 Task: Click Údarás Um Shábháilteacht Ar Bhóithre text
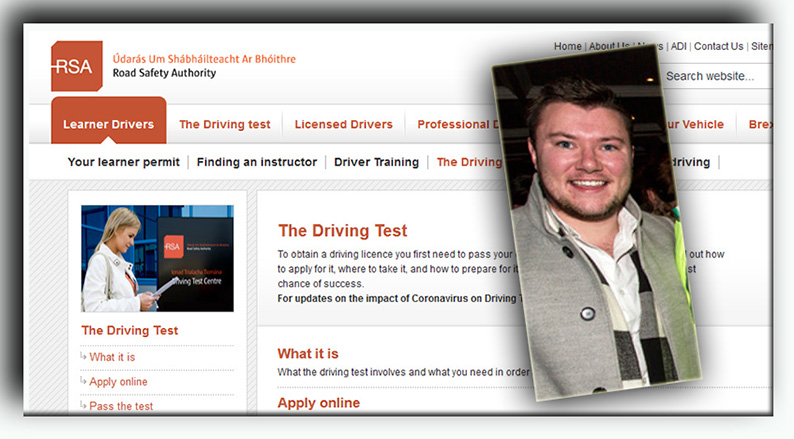(204, 59)
